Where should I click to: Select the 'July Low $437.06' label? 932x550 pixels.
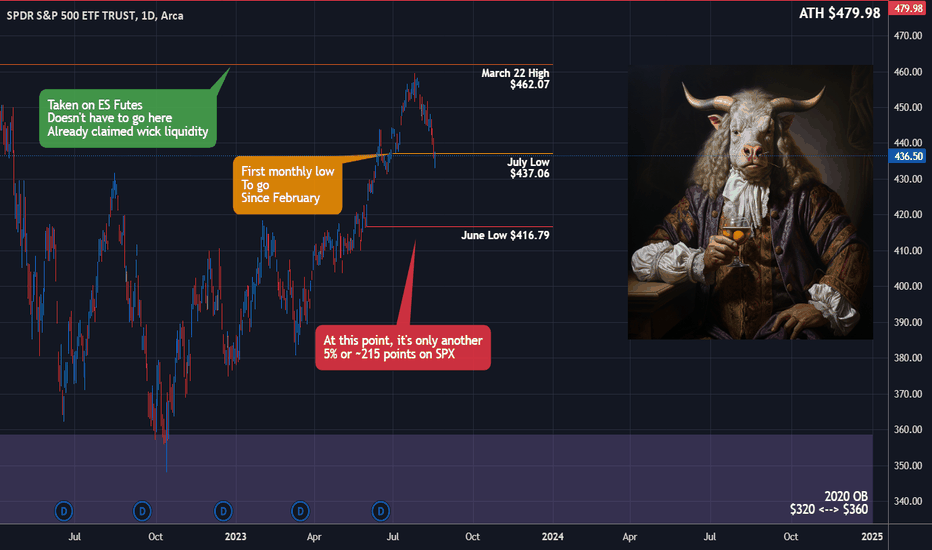(528, 168)
